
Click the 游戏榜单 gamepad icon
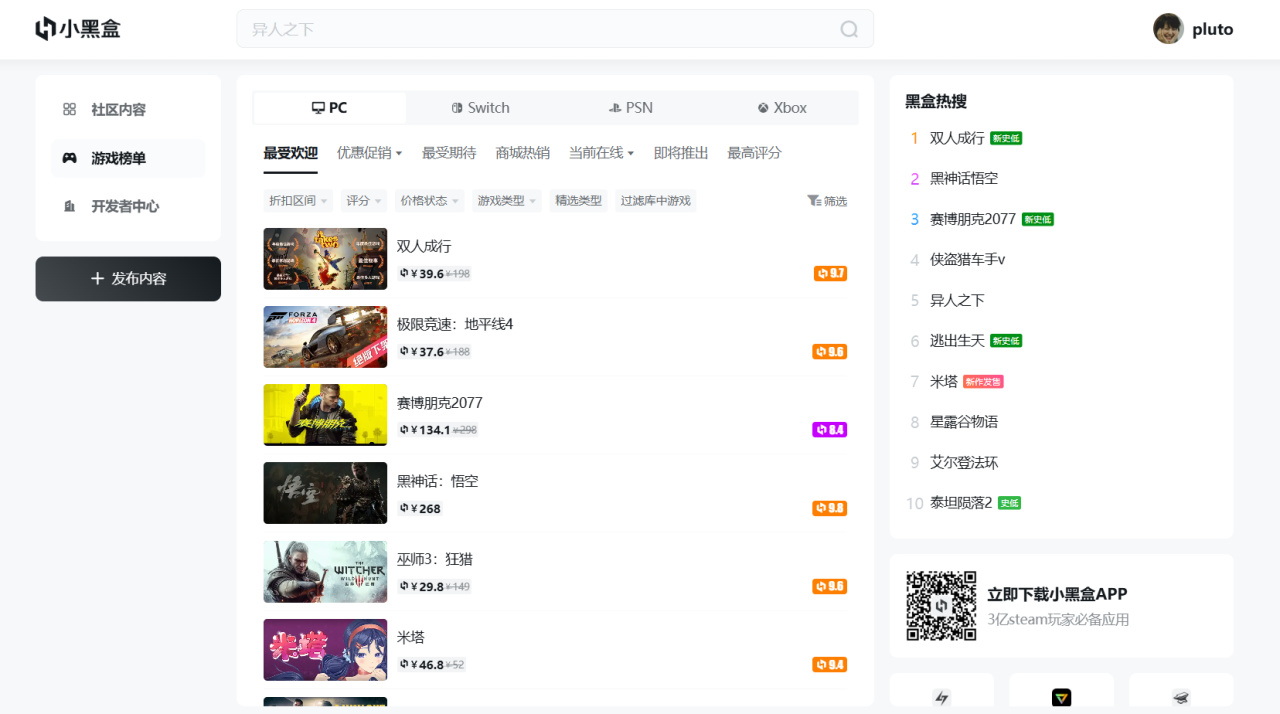click(69, 158)
